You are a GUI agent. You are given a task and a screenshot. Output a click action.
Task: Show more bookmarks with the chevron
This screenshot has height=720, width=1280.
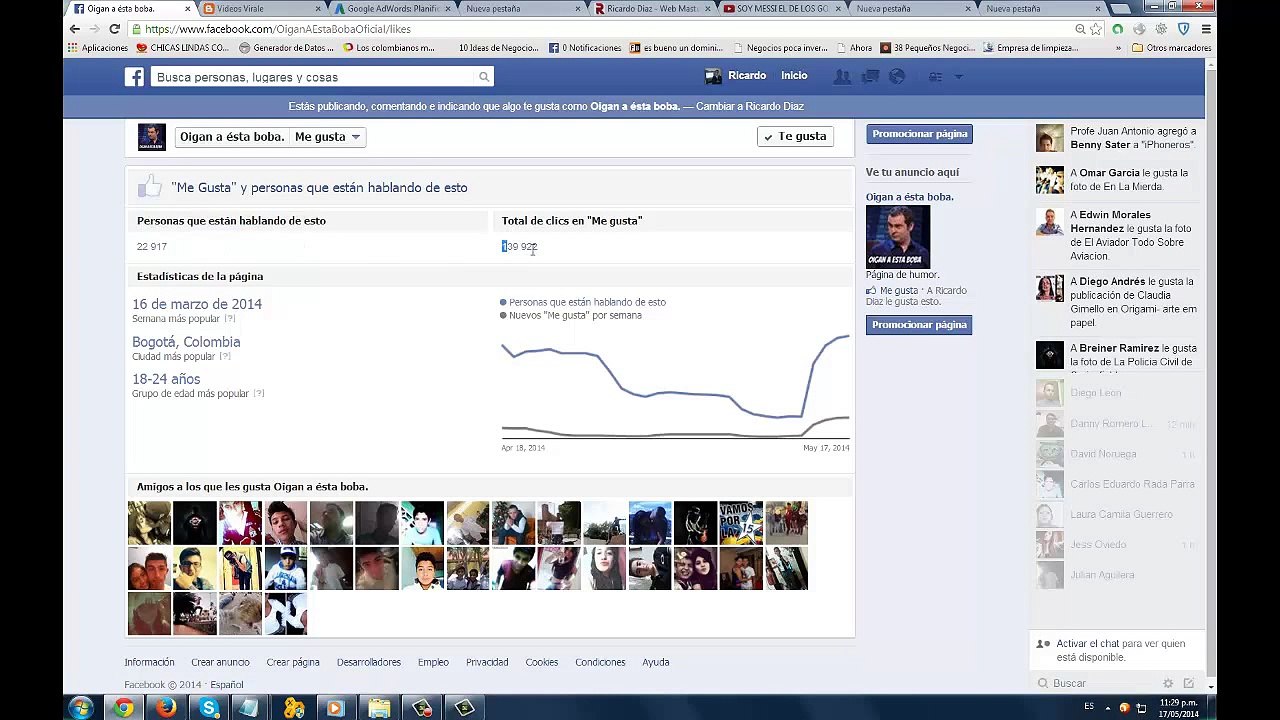(1118, 48)
